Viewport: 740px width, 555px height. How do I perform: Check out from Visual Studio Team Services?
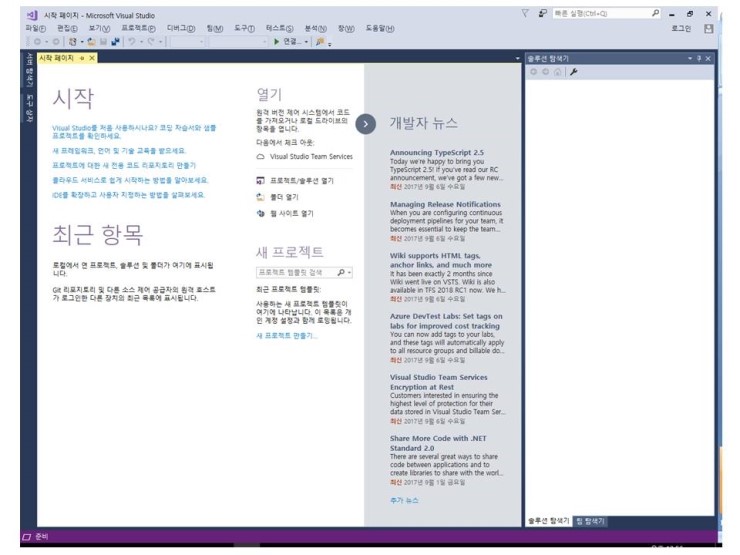[x=311, y=157]
